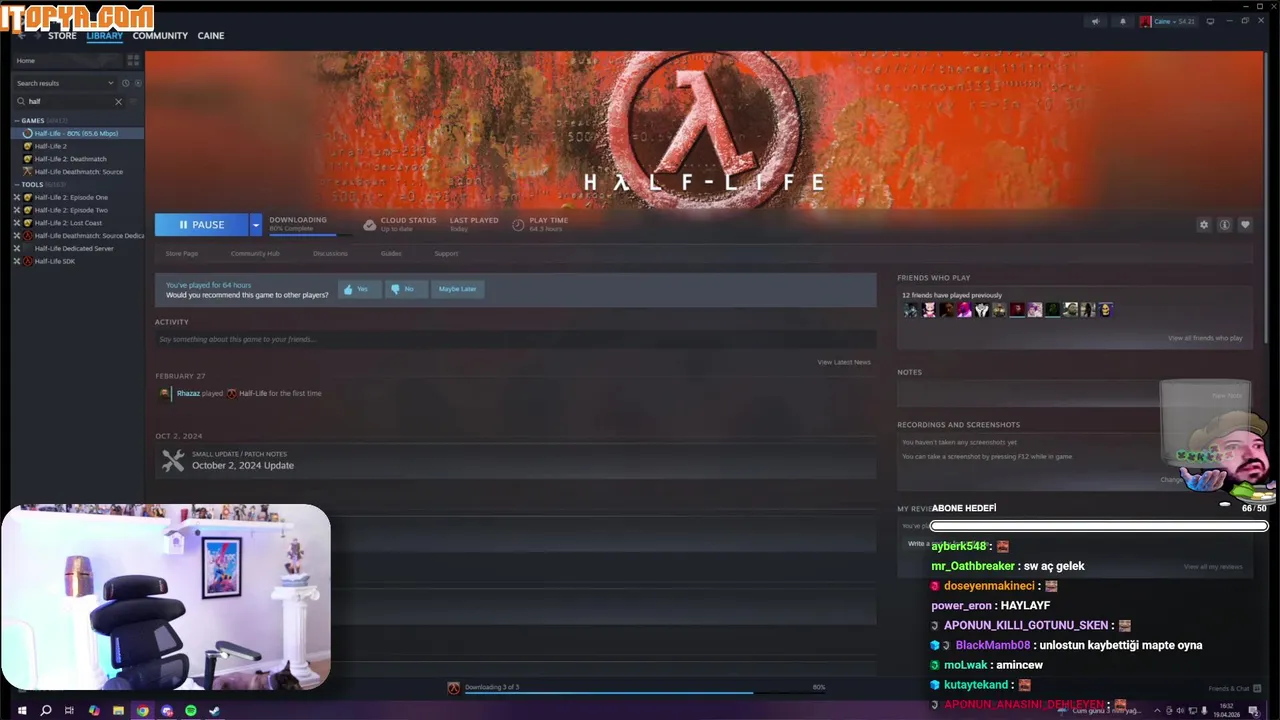
Task: Open the Rhazaz user link in activity
Action: (188, 394)
